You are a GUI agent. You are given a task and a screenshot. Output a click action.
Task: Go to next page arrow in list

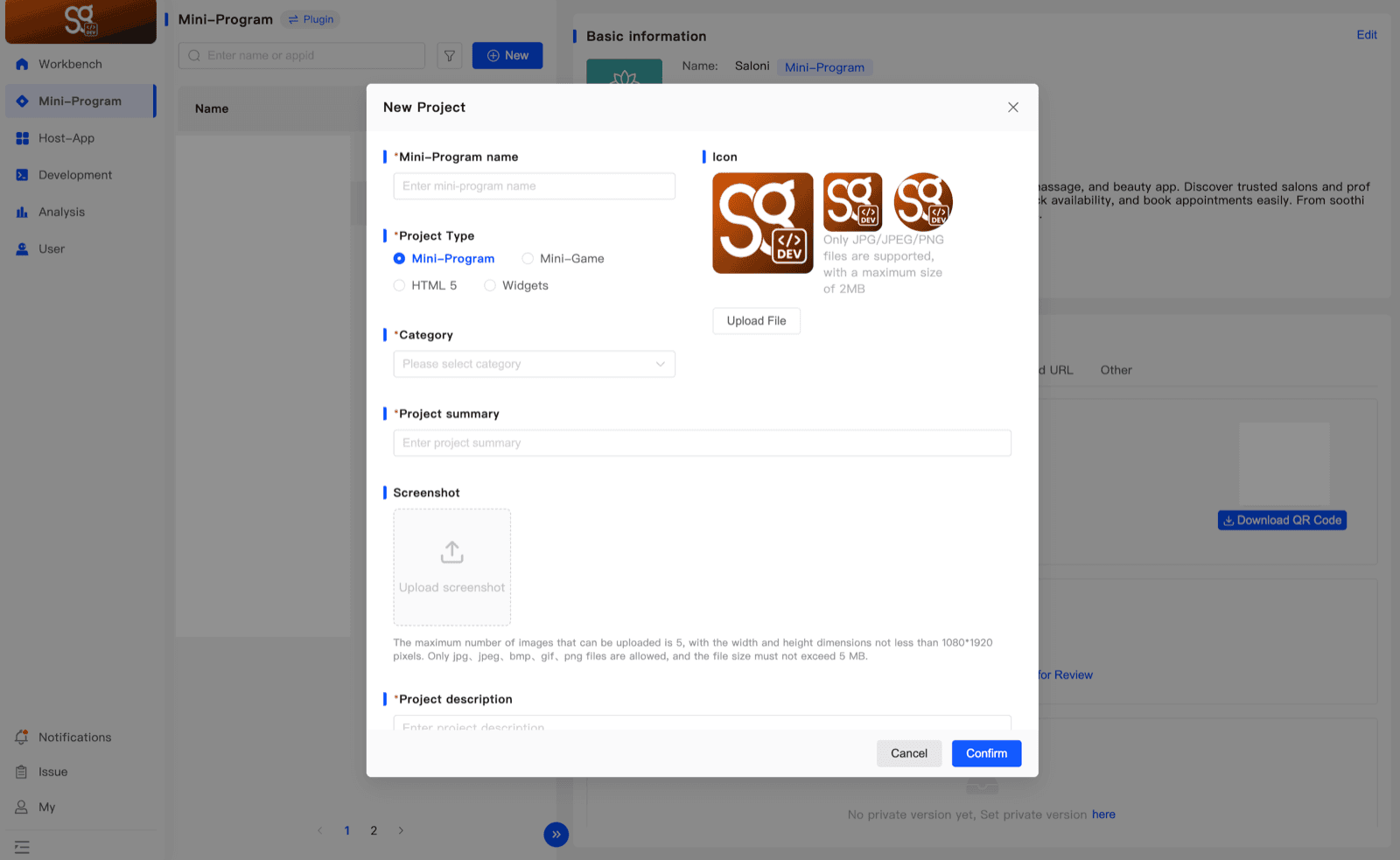[x=401, y=831]
